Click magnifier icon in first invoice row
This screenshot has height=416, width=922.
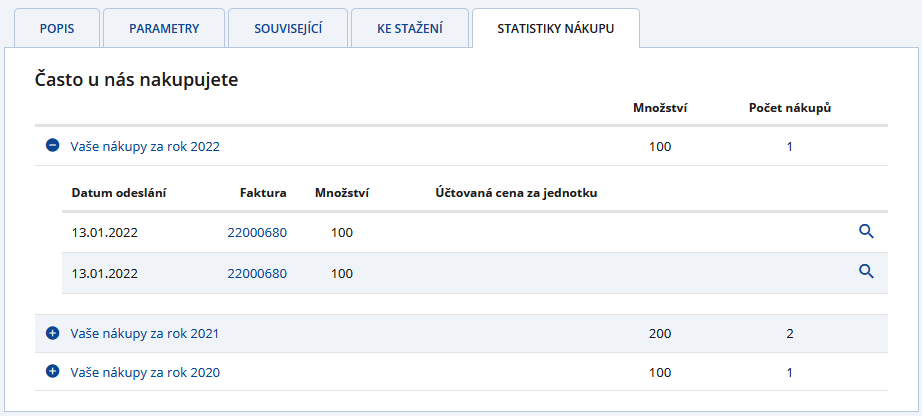point(866,232)
